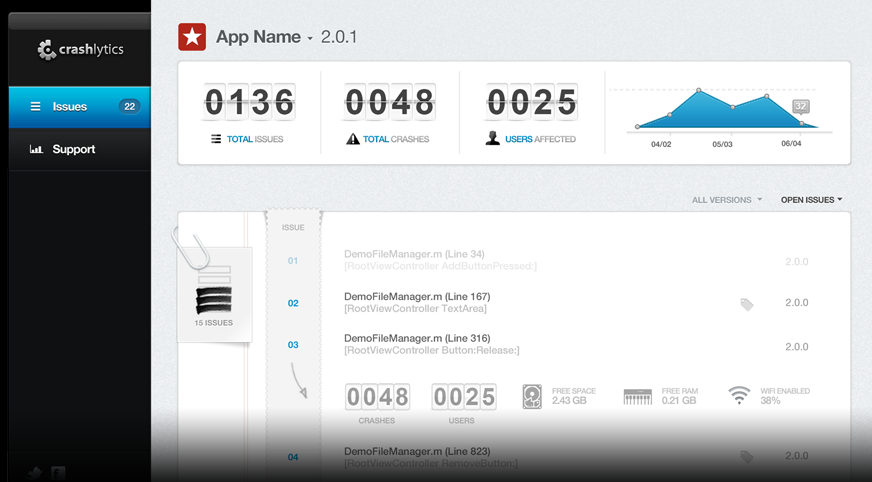Select issue number 03
The width and height of the screenshot is (872, 482).
pos(293,345)
